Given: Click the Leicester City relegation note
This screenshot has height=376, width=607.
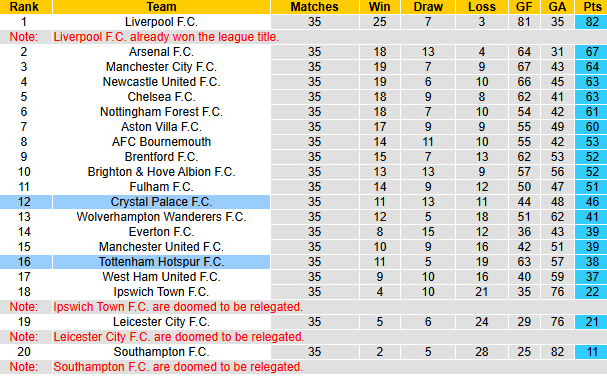Looking at the screenshot, I should click(x=179, y=337).
